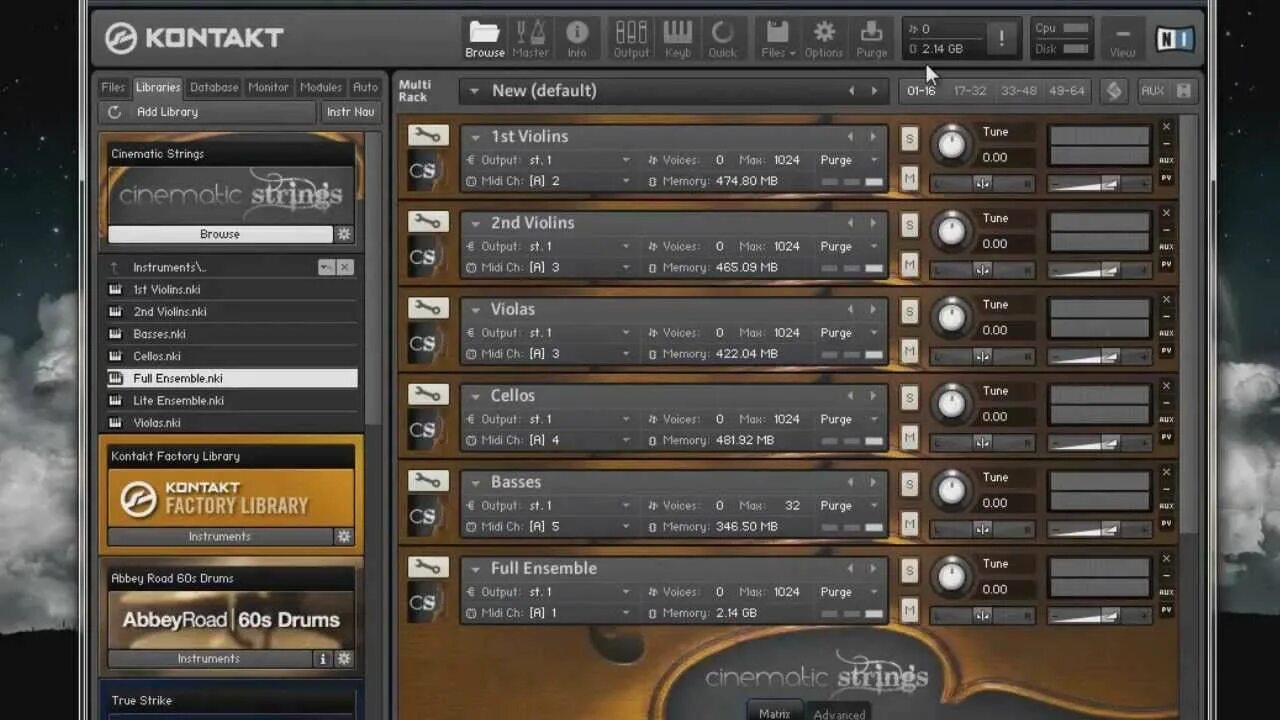
Task: Remove the 1st Violins instrument
Action: (1166, 127)
